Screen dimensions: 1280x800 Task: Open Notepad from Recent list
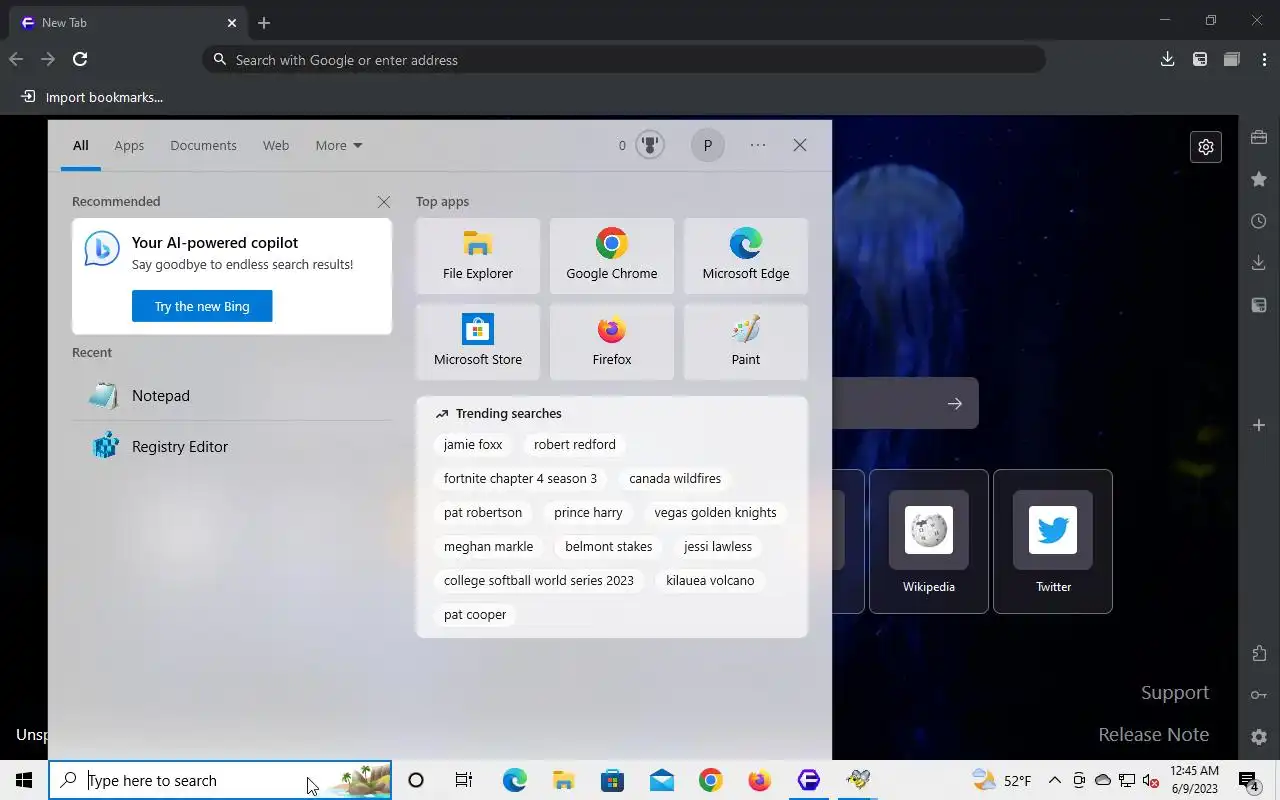click(x=232, y=396)
